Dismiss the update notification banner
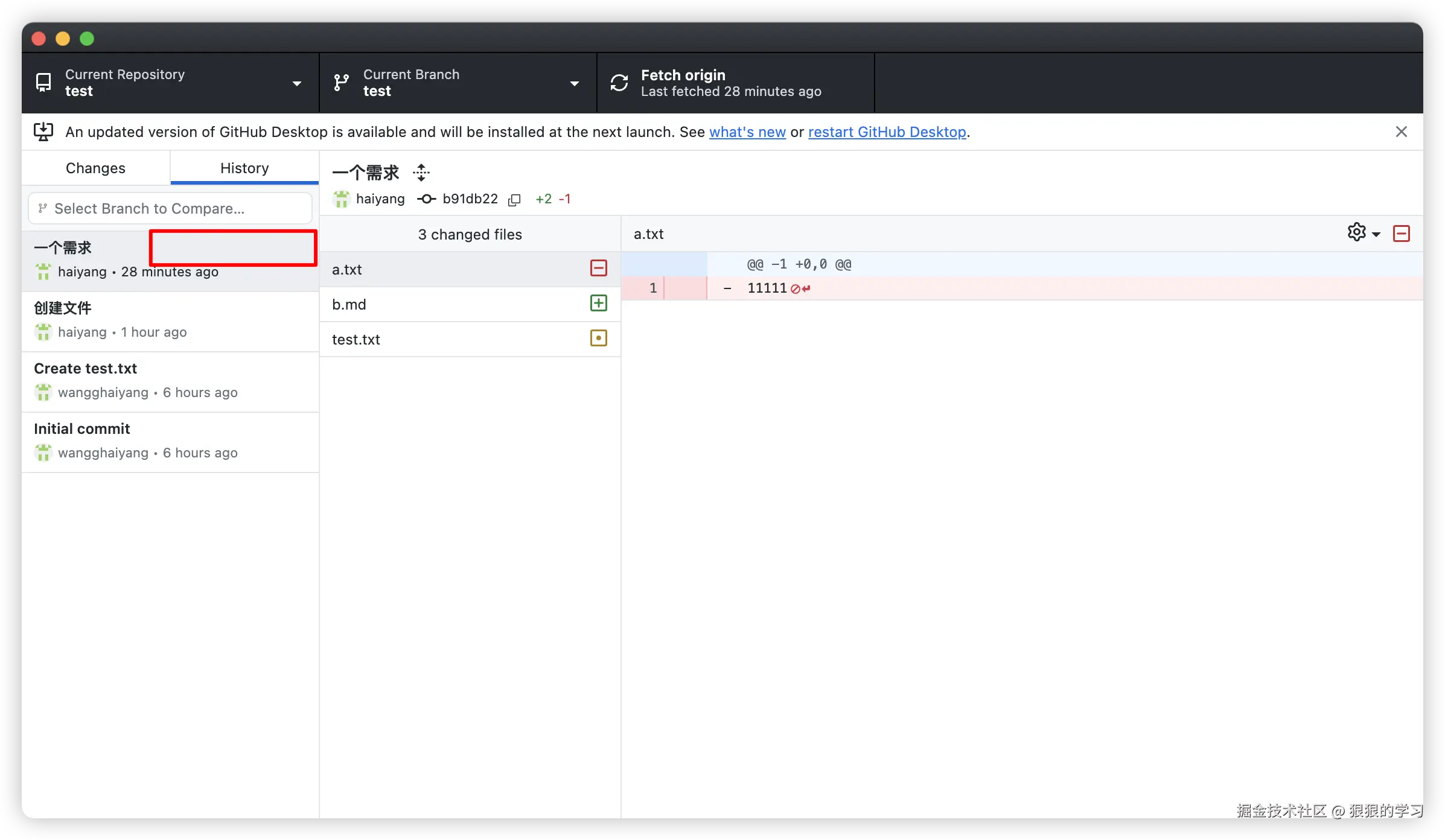The width and height of the screenshot is (1445, 840). coord(1401,132)
